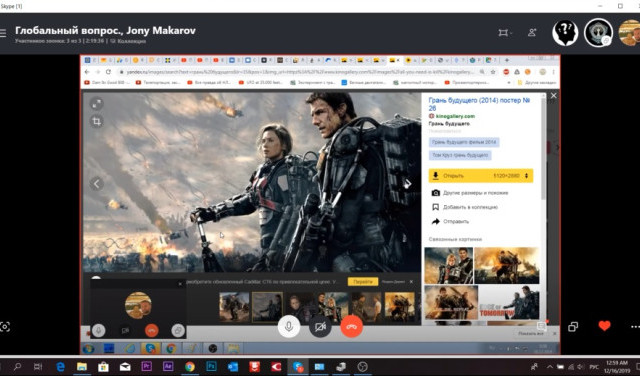Open the chat panel icon

(542, 326)
